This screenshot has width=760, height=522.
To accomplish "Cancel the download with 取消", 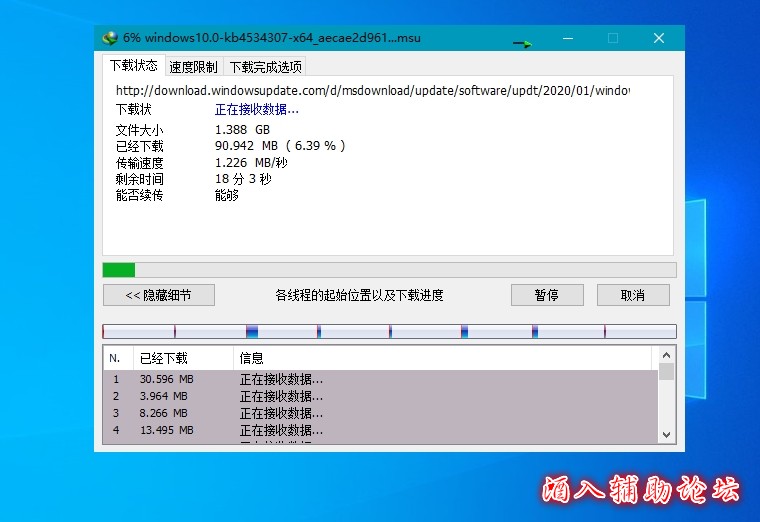I will tap(633, 295).
